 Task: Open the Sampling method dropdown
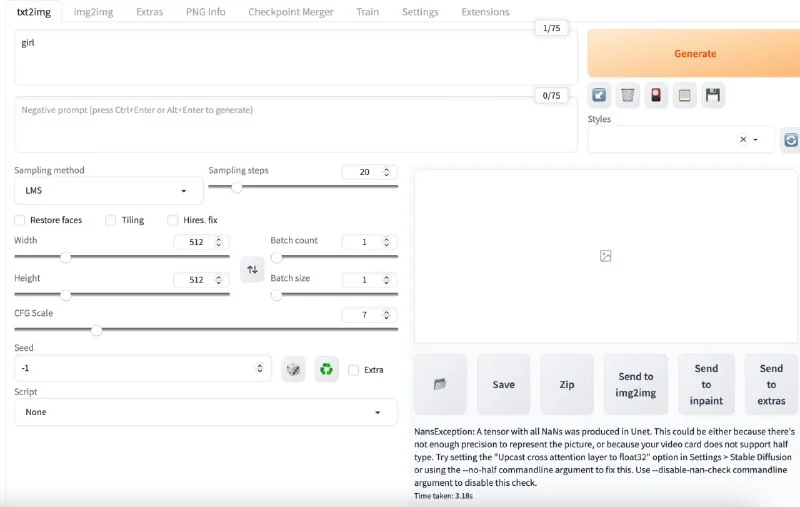[108, 190]
